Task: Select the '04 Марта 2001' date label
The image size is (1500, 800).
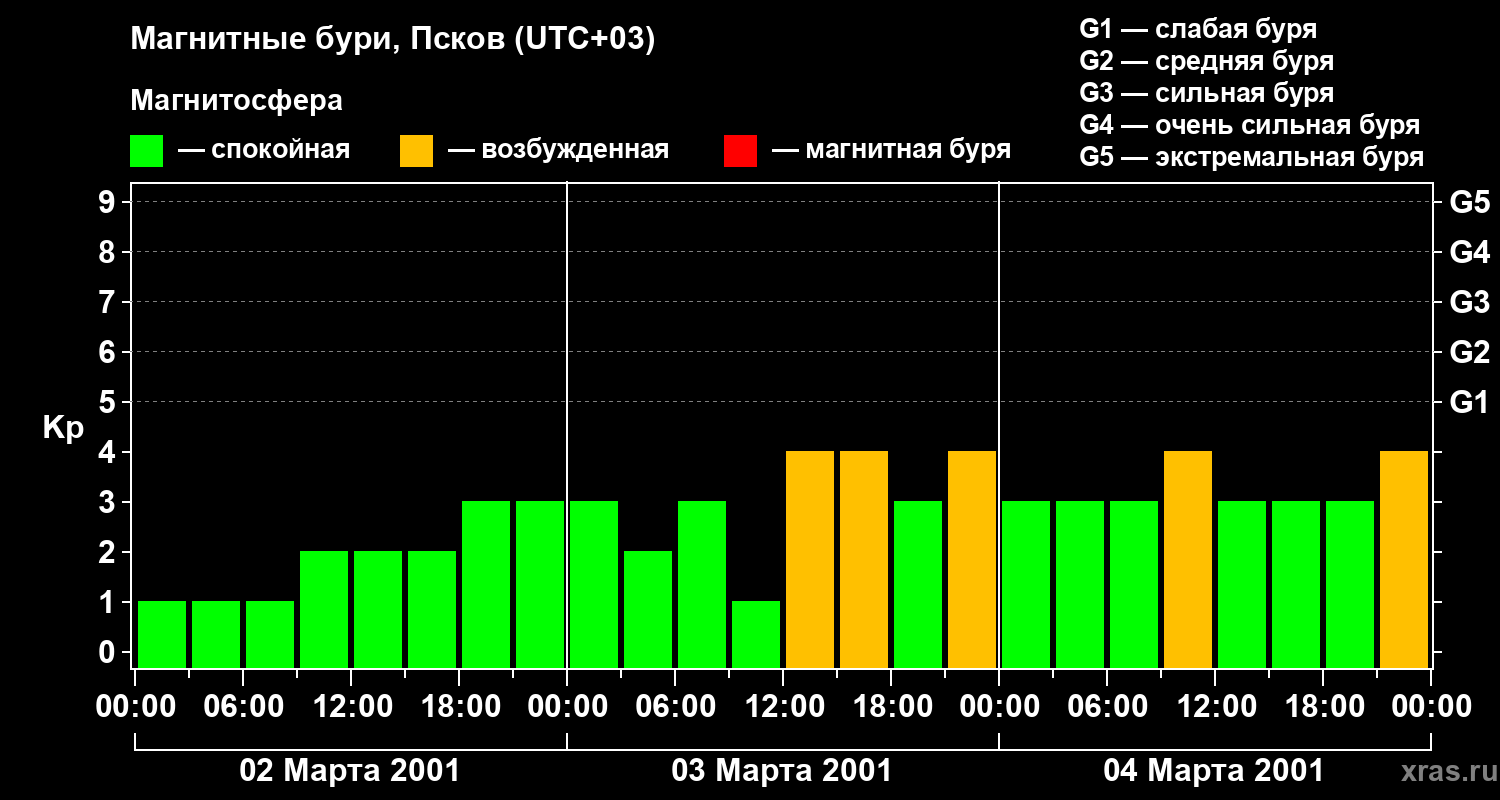Action: point(1214,771)
